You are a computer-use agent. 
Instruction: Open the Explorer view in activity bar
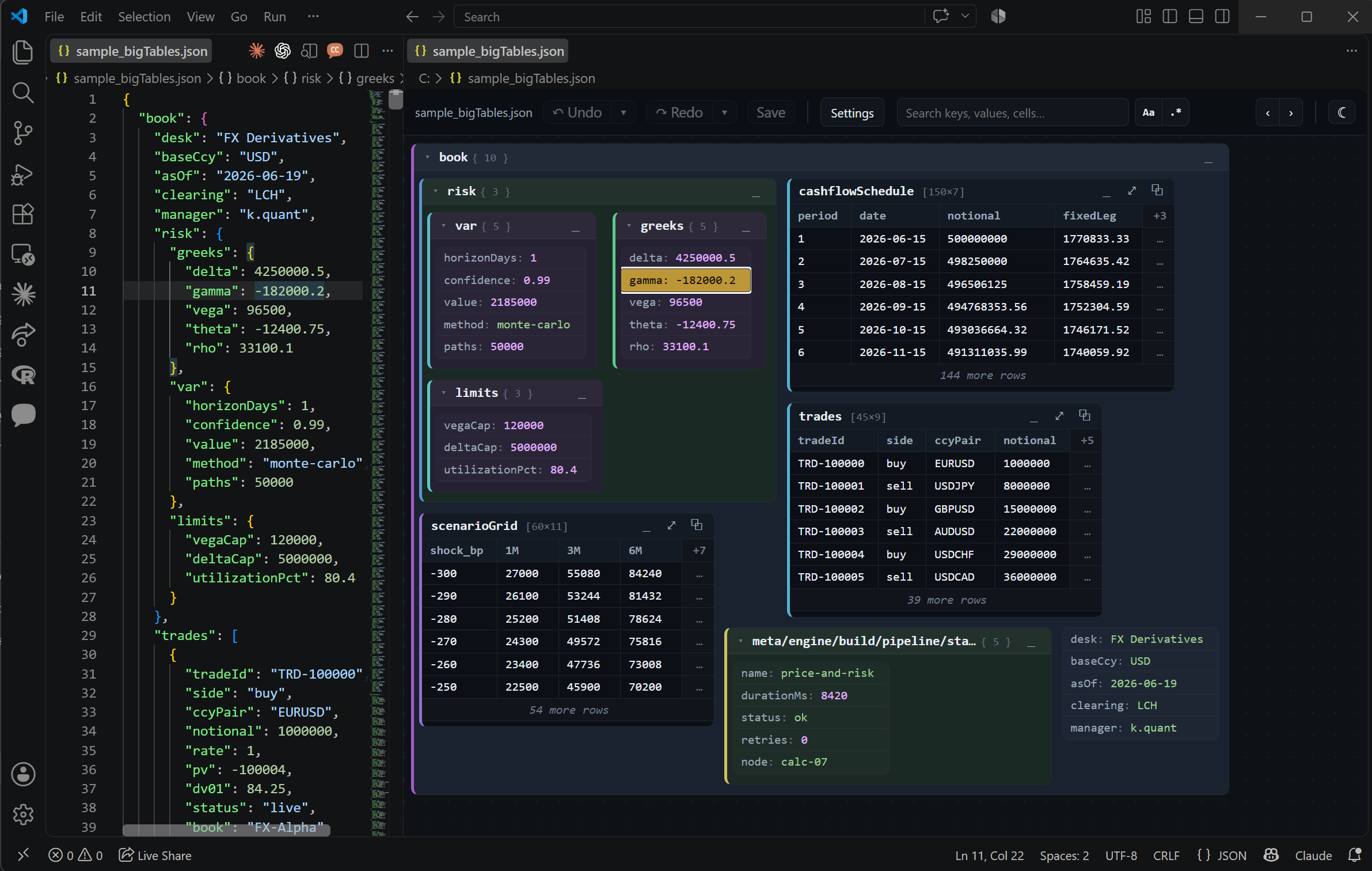pyautogui.click(x=23, y=52)
